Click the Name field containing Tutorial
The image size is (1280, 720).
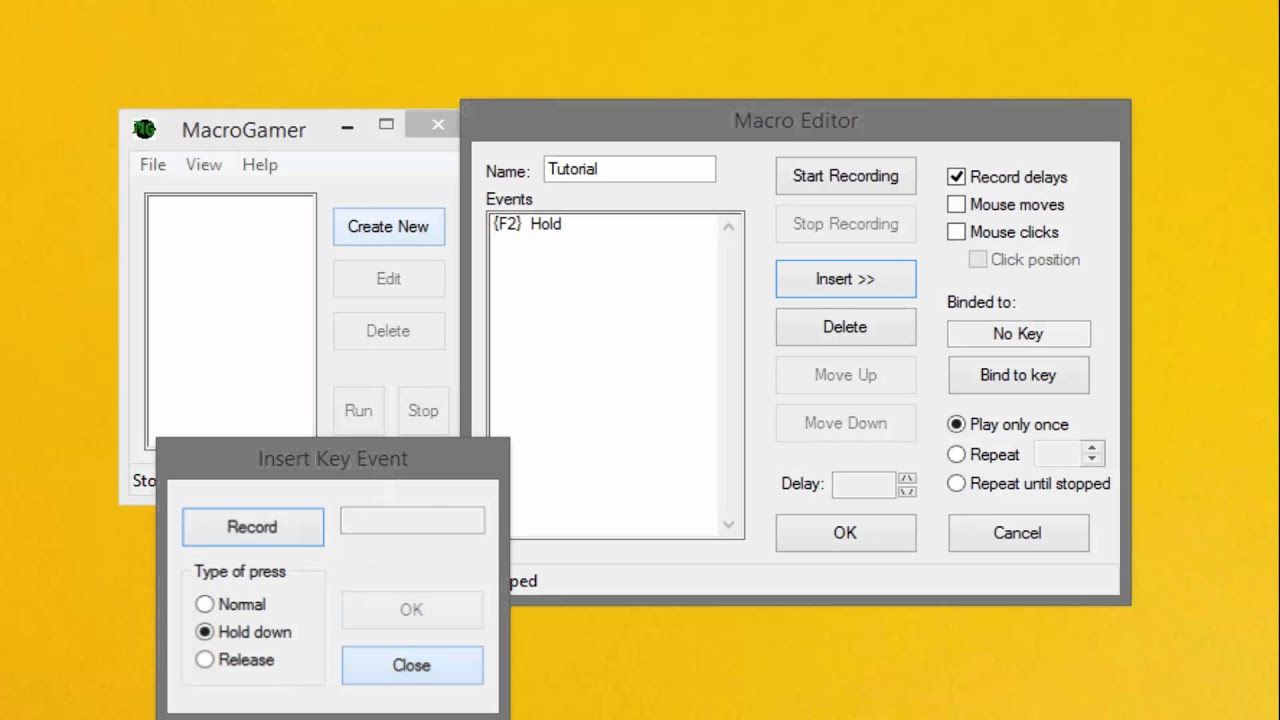pyautogui.click(x=630, y=169)
